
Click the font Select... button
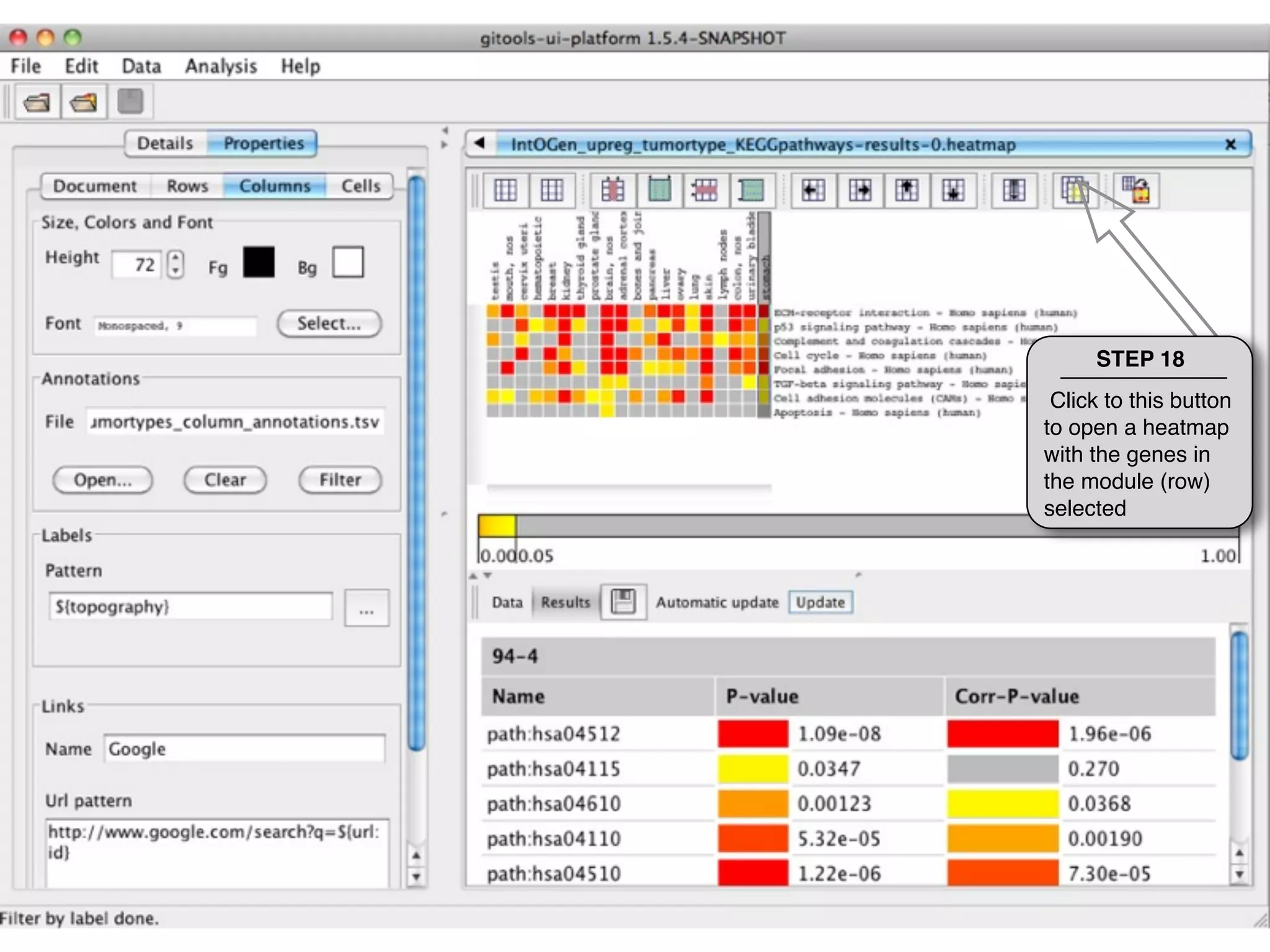pyautogui.click(x=329, y=324)
